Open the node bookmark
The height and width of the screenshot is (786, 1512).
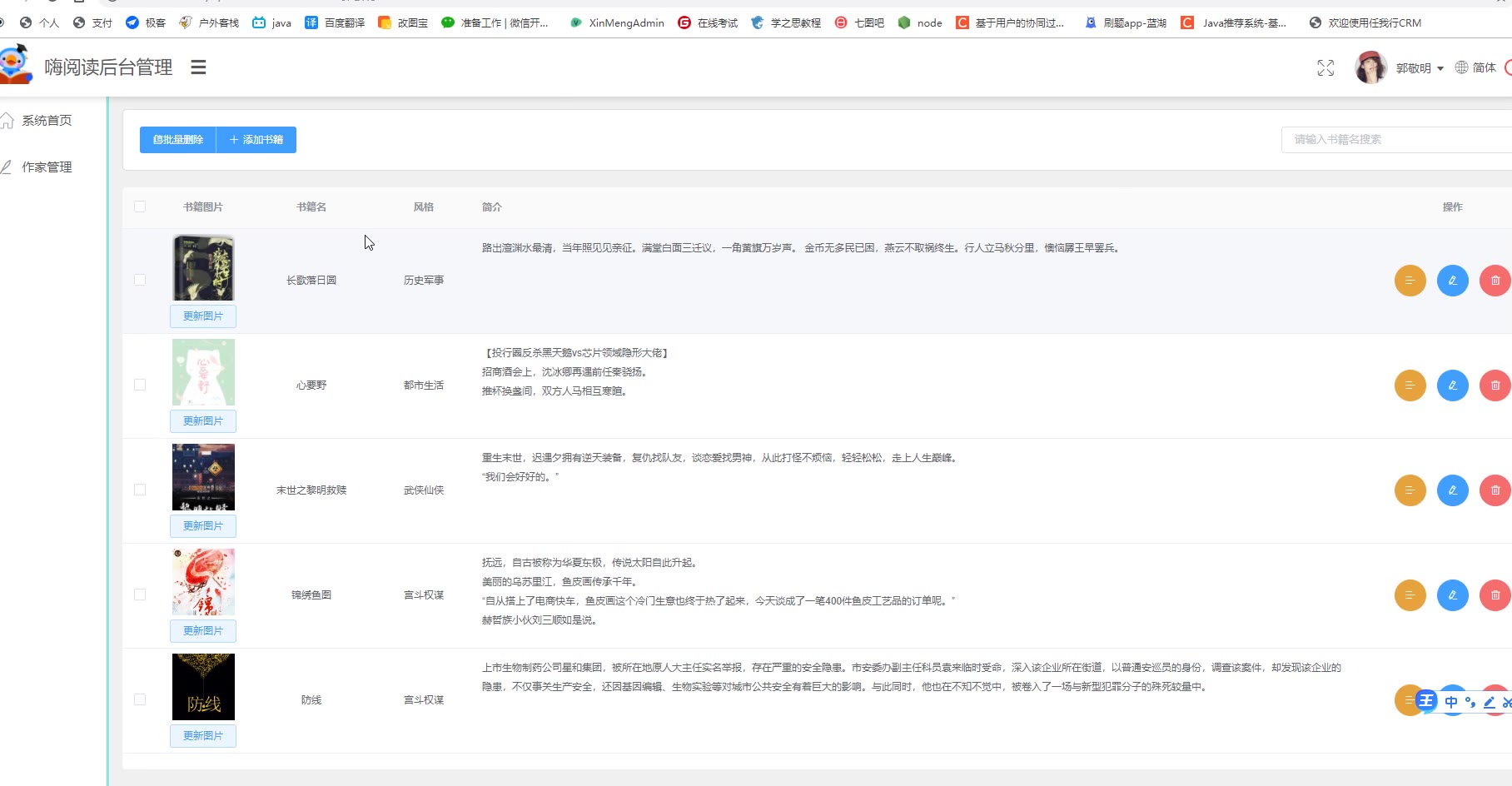[920, 22]
